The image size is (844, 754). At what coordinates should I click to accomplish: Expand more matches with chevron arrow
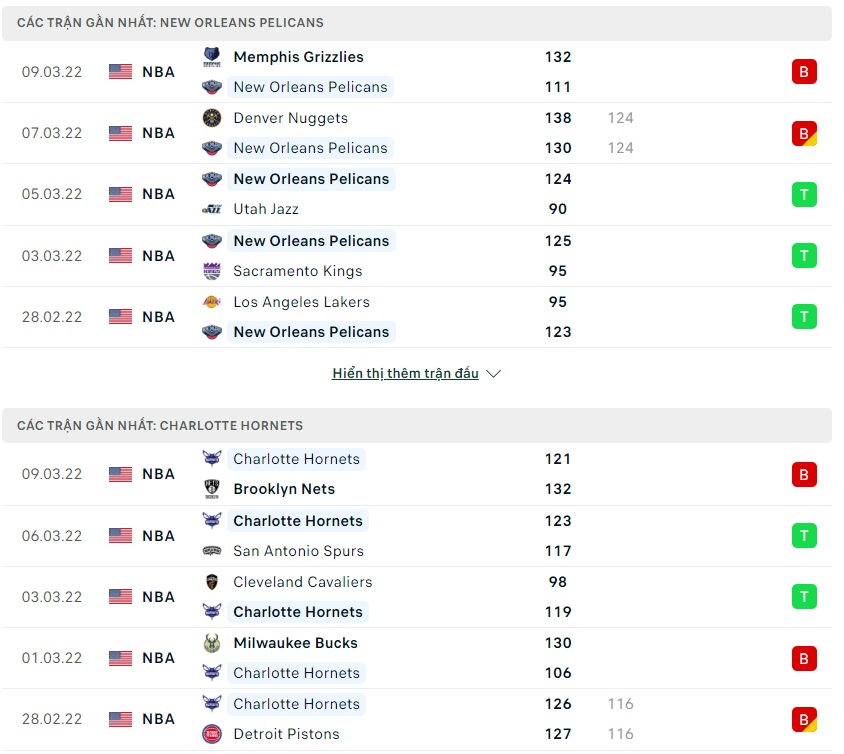click(493, 374)
